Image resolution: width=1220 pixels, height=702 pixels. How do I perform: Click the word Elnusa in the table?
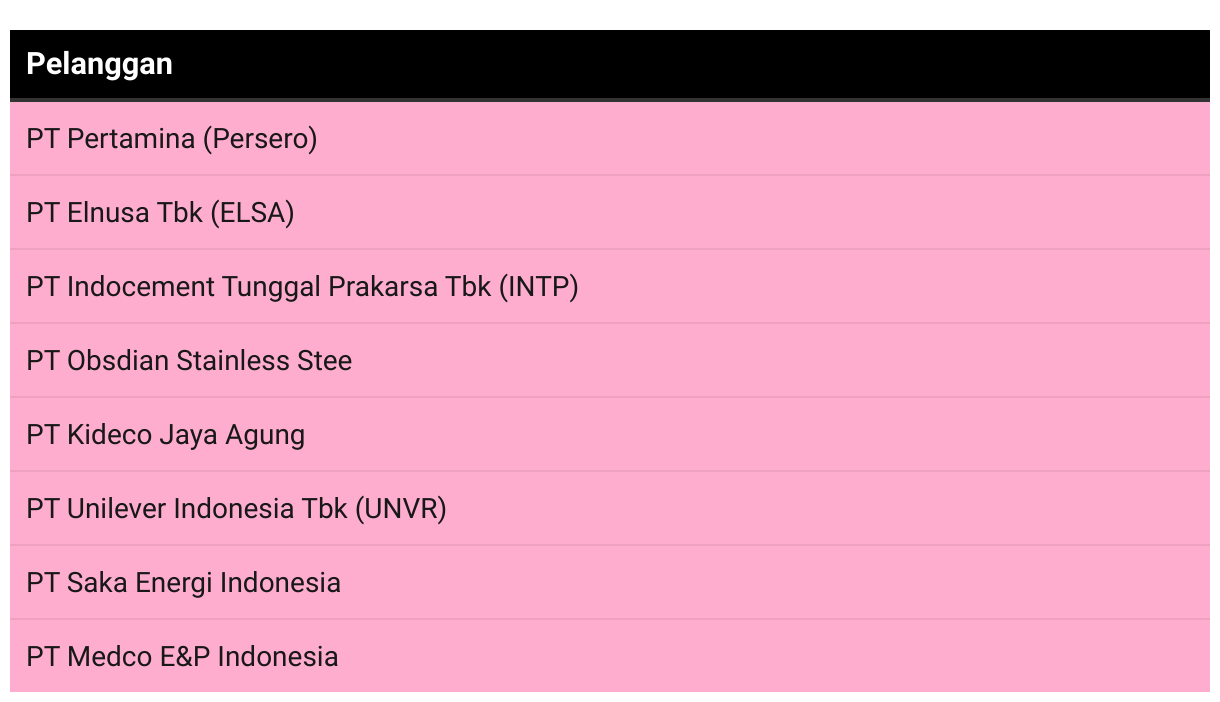pos(108,213)
